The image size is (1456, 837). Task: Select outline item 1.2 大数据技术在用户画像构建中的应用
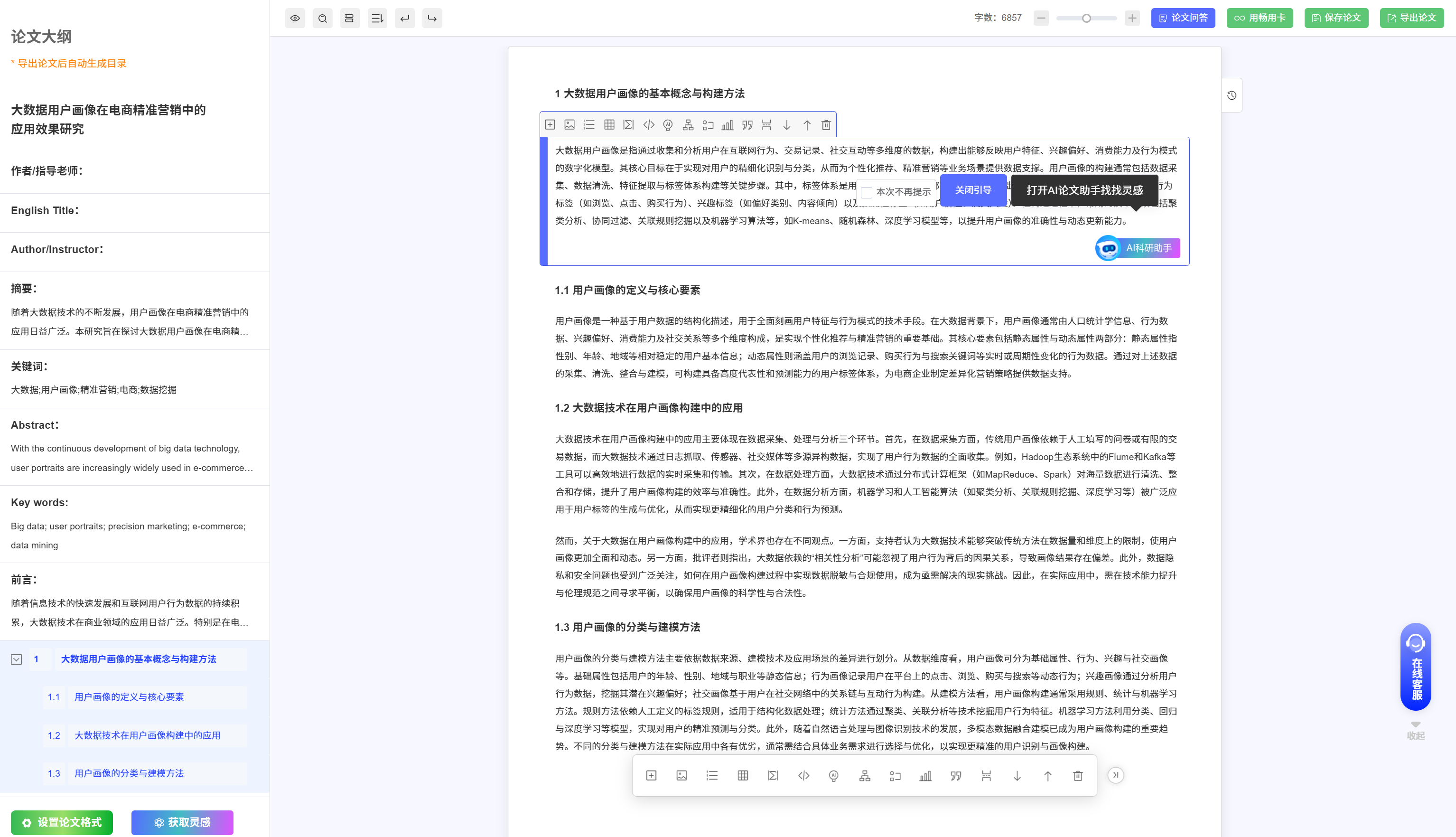pyautogui.click(x=147, y=735)
